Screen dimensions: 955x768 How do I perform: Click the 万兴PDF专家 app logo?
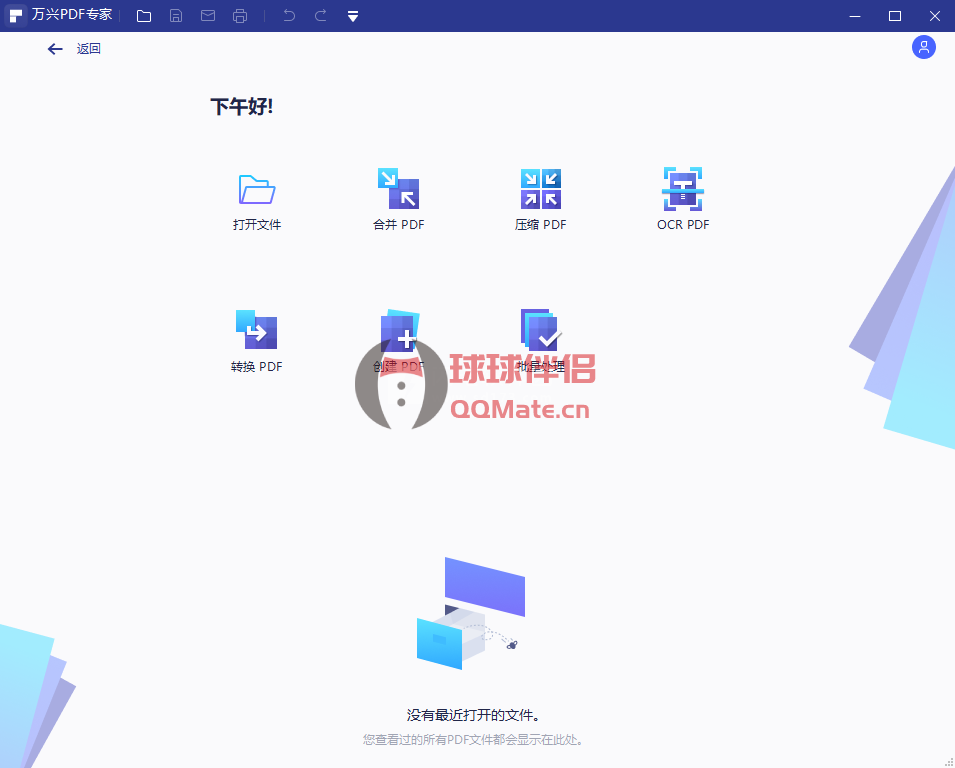tap(16, 16)
